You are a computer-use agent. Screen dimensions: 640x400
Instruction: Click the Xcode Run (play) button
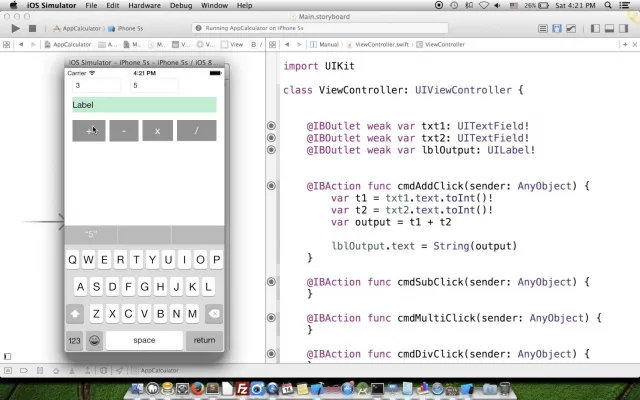16,28
